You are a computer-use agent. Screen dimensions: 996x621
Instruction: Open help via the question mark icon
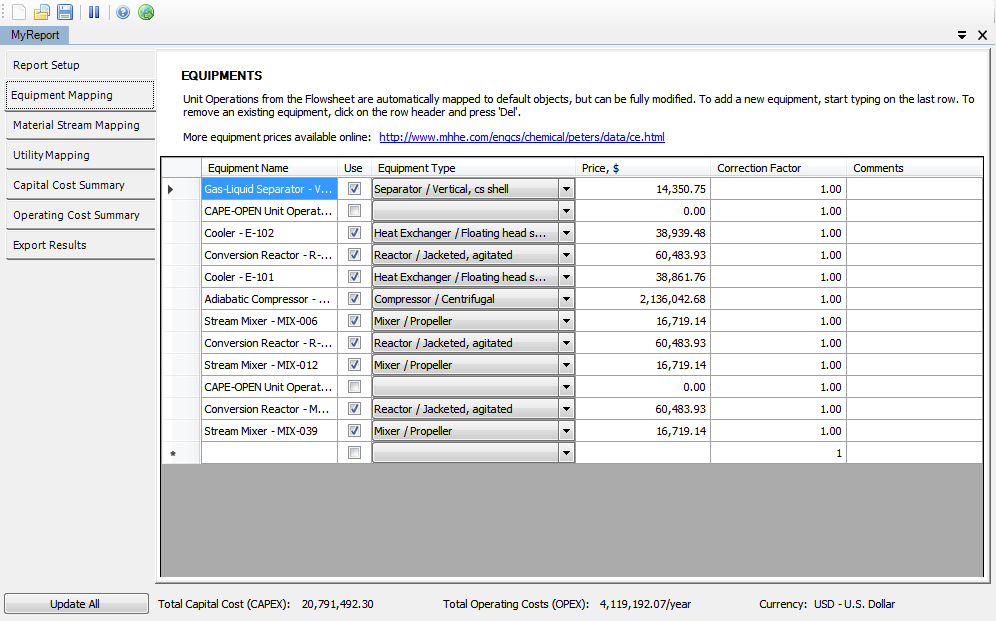point(123,12)
